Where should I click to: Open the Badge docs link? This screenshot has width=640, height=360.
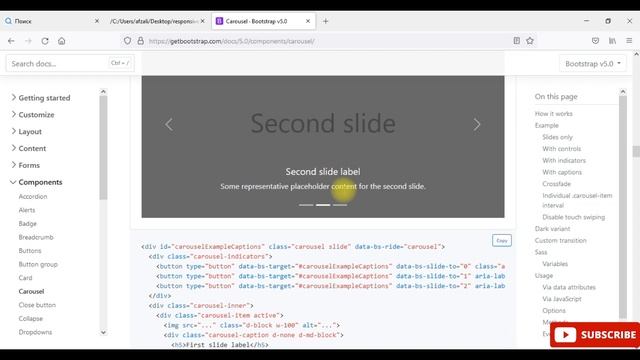tap(27, 223)
